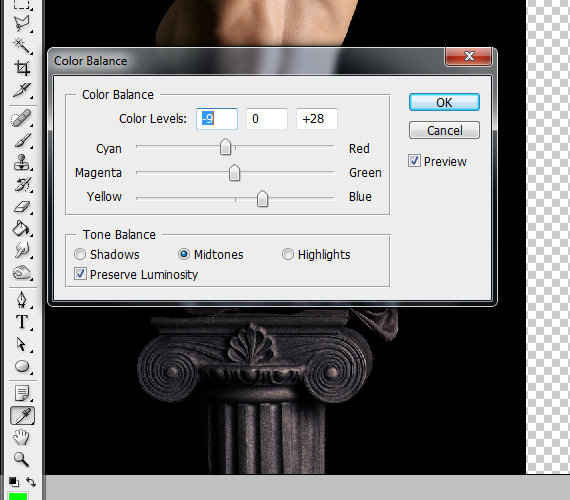This screenshot has height=500, width=570.
Task: Click the 'Cyan' slider label
Action: pos(109,149)
